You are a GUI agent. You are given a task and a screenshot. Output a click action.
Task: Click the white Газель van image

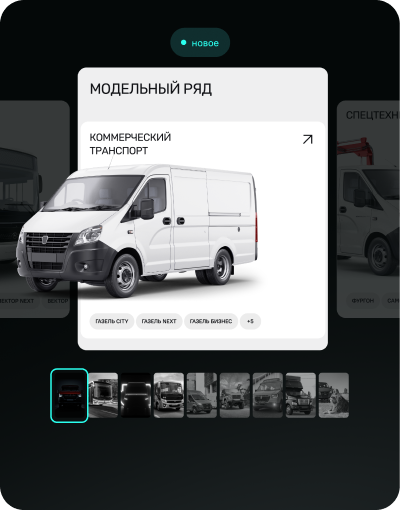137,230
